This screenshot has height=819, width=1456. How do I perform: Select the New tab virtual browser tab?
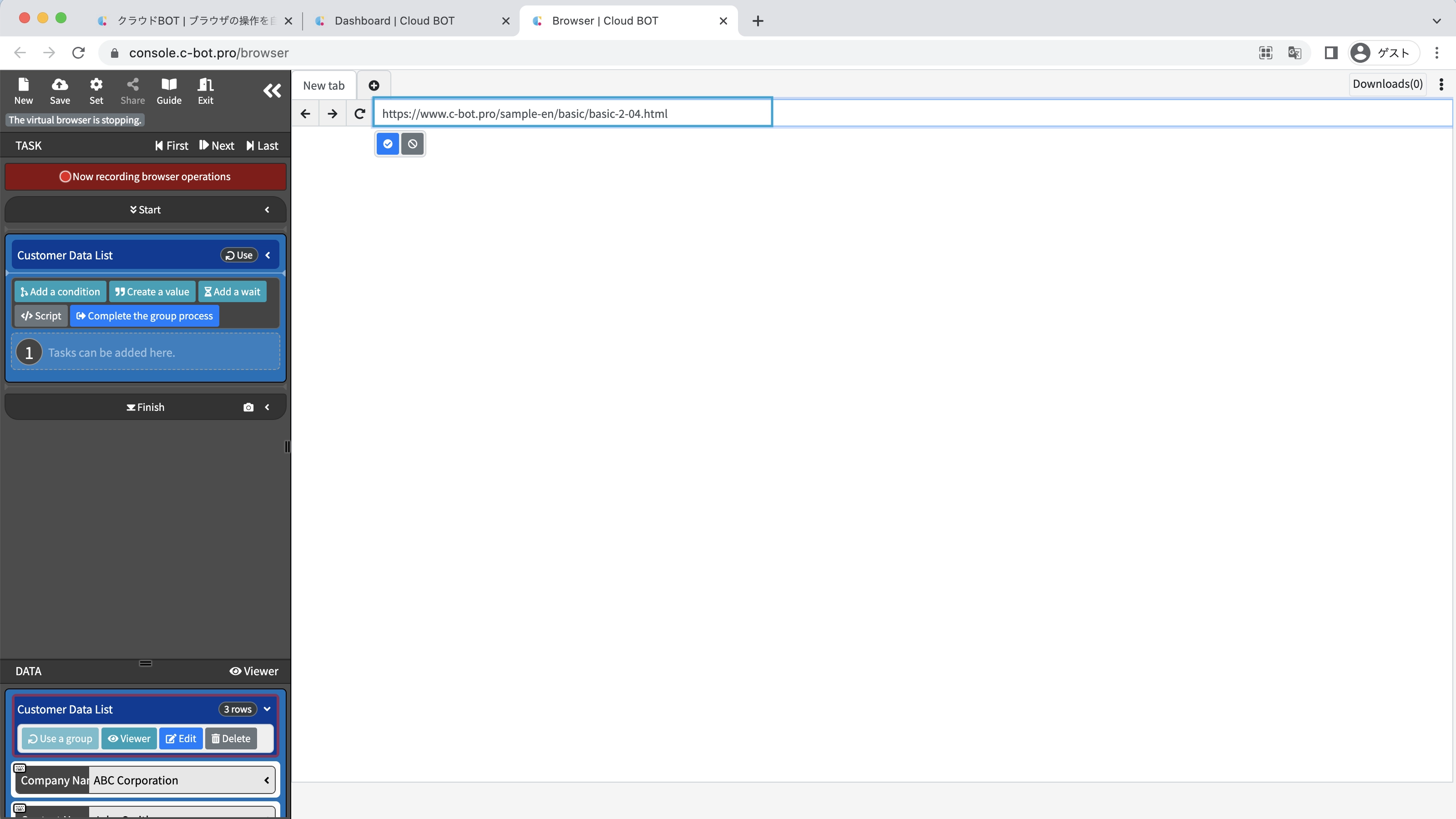324,86
